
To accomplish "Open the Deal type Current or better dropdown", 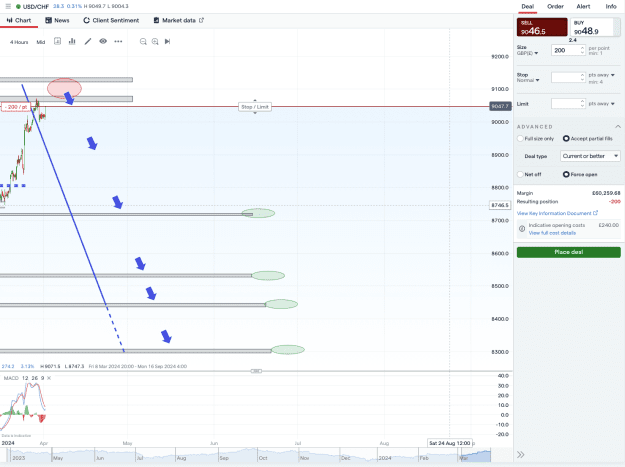I will pyautogui.click(x=590, y=156).
